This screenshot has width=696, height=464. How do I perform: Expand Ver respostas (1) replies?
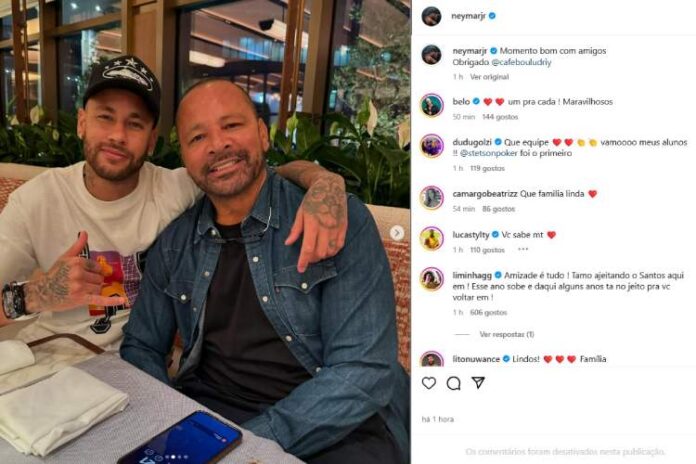(506, 334)
